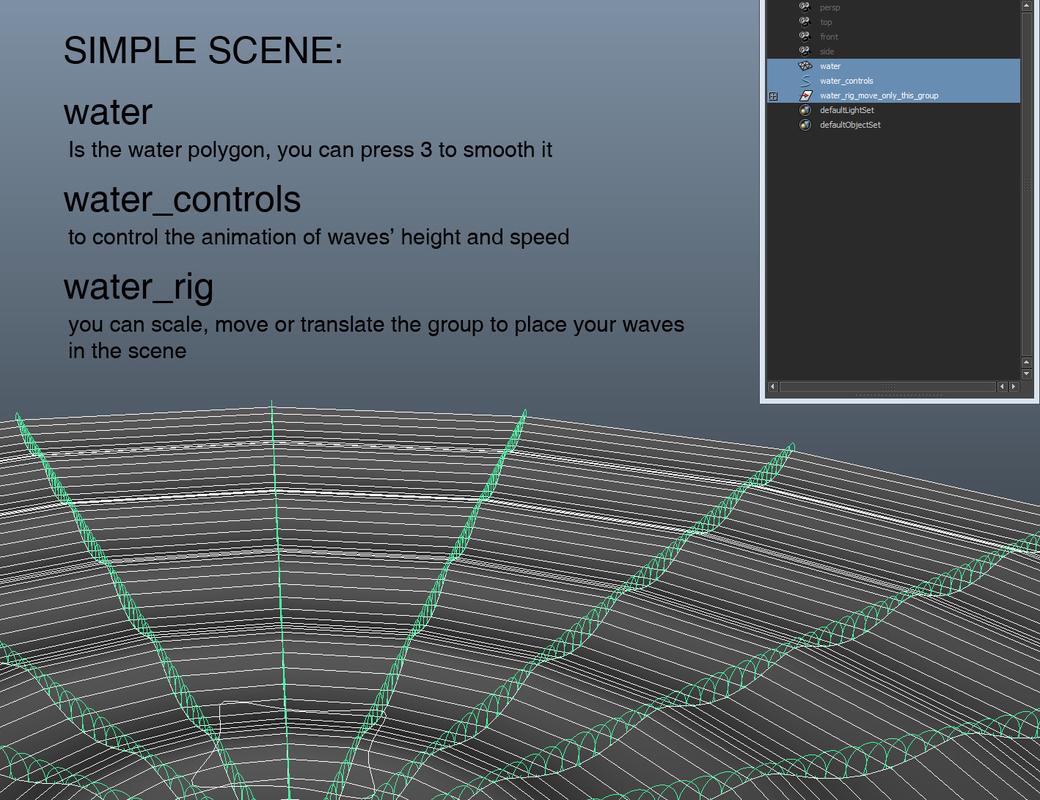1040x800 pixels.
Task: Select the water node in the Outliner
Action: tap(830, 66)
